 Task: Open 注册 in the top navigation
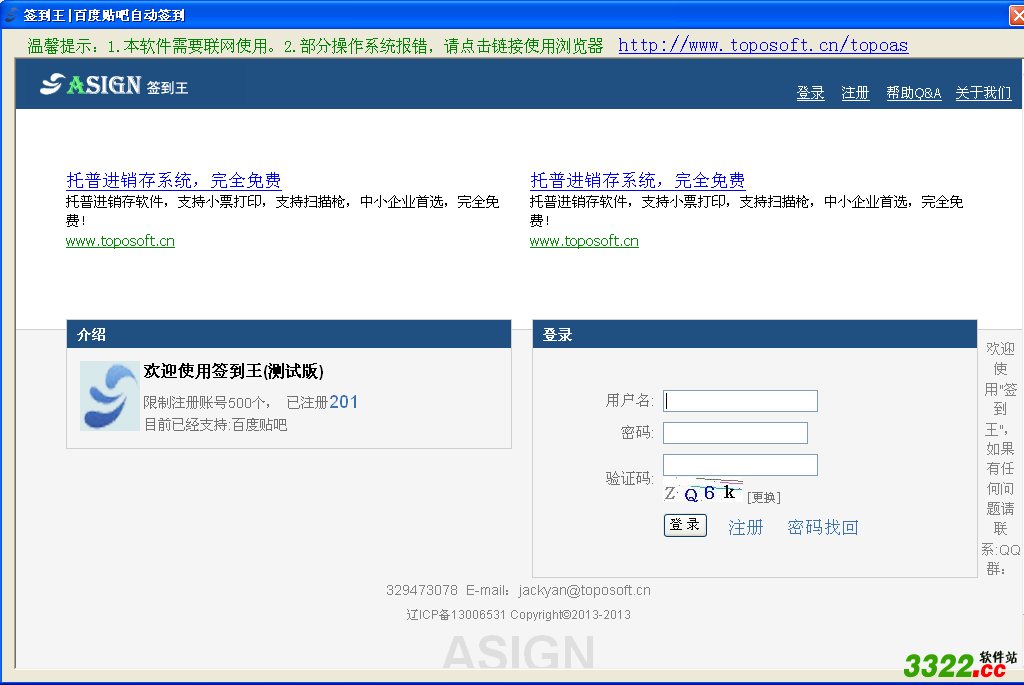[855, 93]
